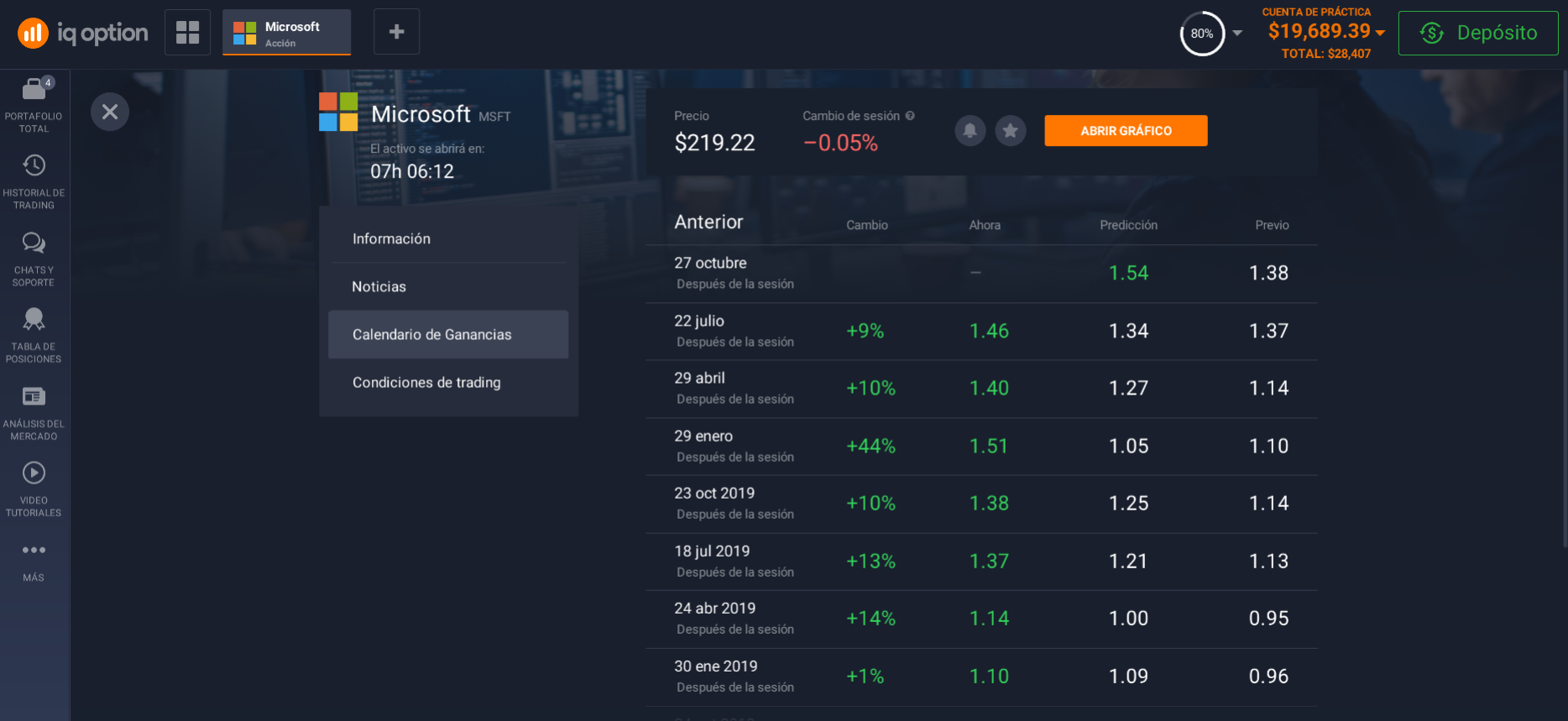Open Portafolio Total in sidebar
Image resolution: width=1568 pixels, height=721 pixels.
[34, 105]
